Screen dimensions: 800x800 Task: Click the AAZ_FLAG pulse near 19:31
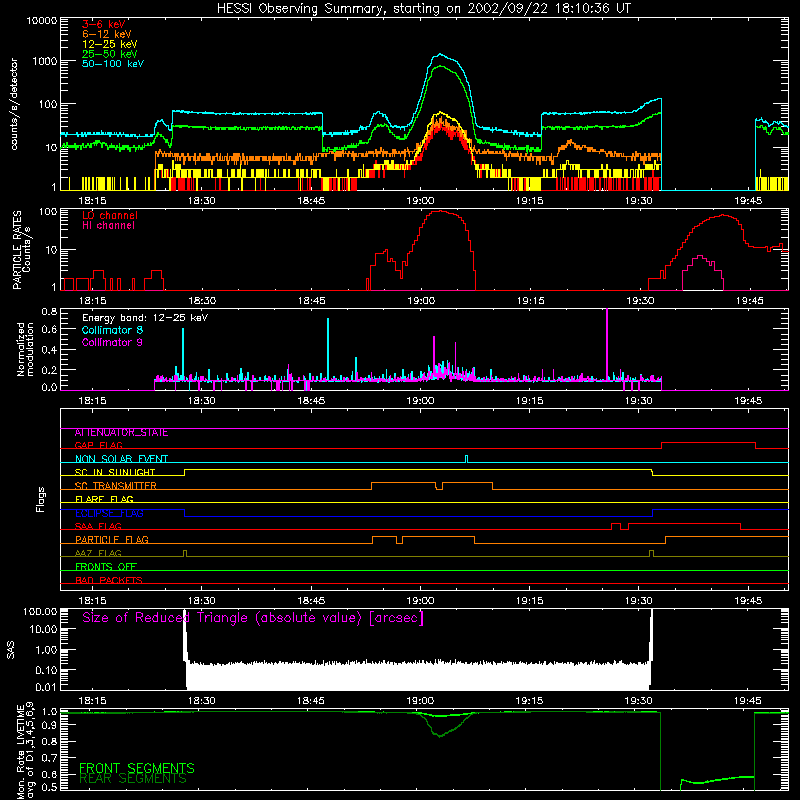(651, 553)
